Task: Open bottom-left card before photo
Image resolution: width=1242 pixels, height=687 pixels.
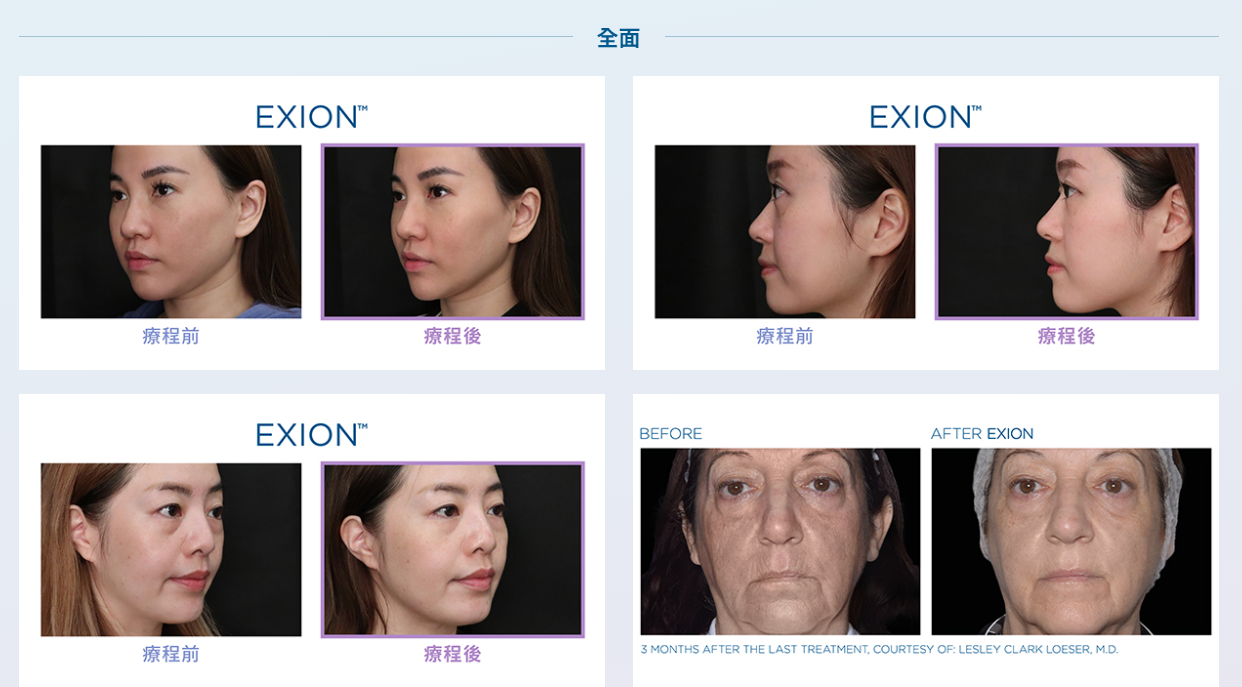Action: point(171,550)
